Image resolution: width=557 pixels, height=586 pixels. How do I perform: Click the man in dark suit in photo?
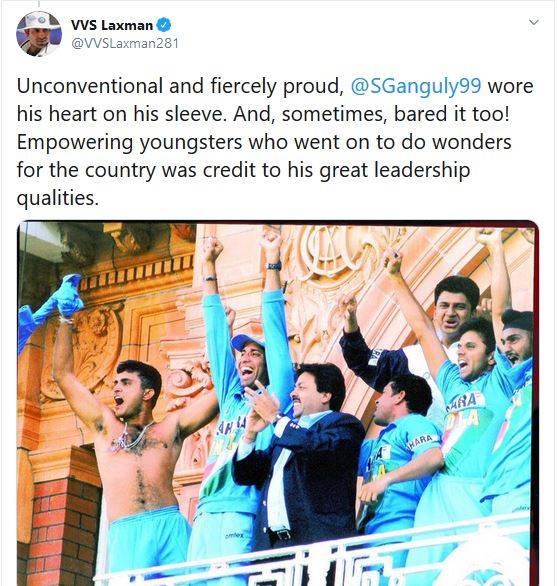click(x=301, y=456)
